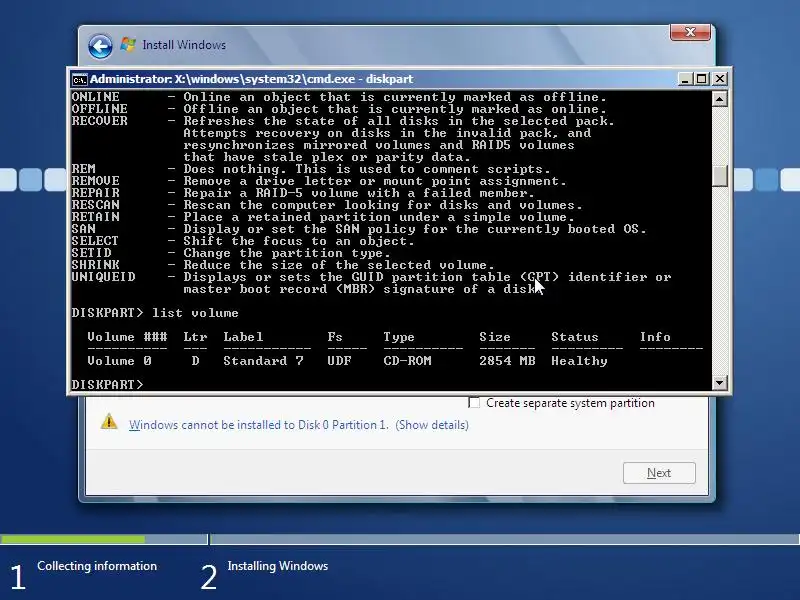Click the yellow warning triangle icon
This screenshot has width=800, height=600.
109,422
